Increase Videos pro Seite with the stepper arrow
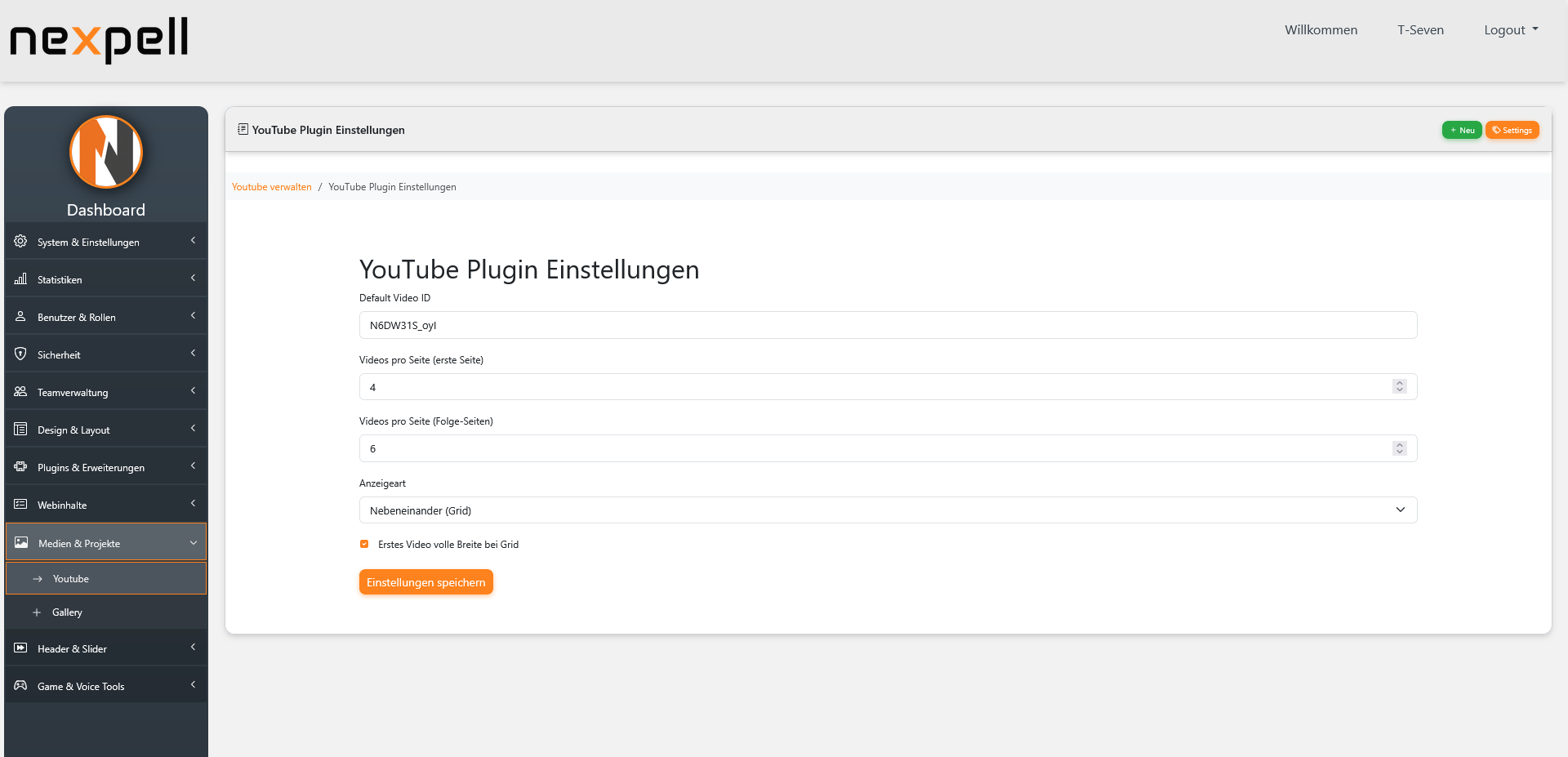Viewport: 1568px width, 757px height. coord(1400,383)
